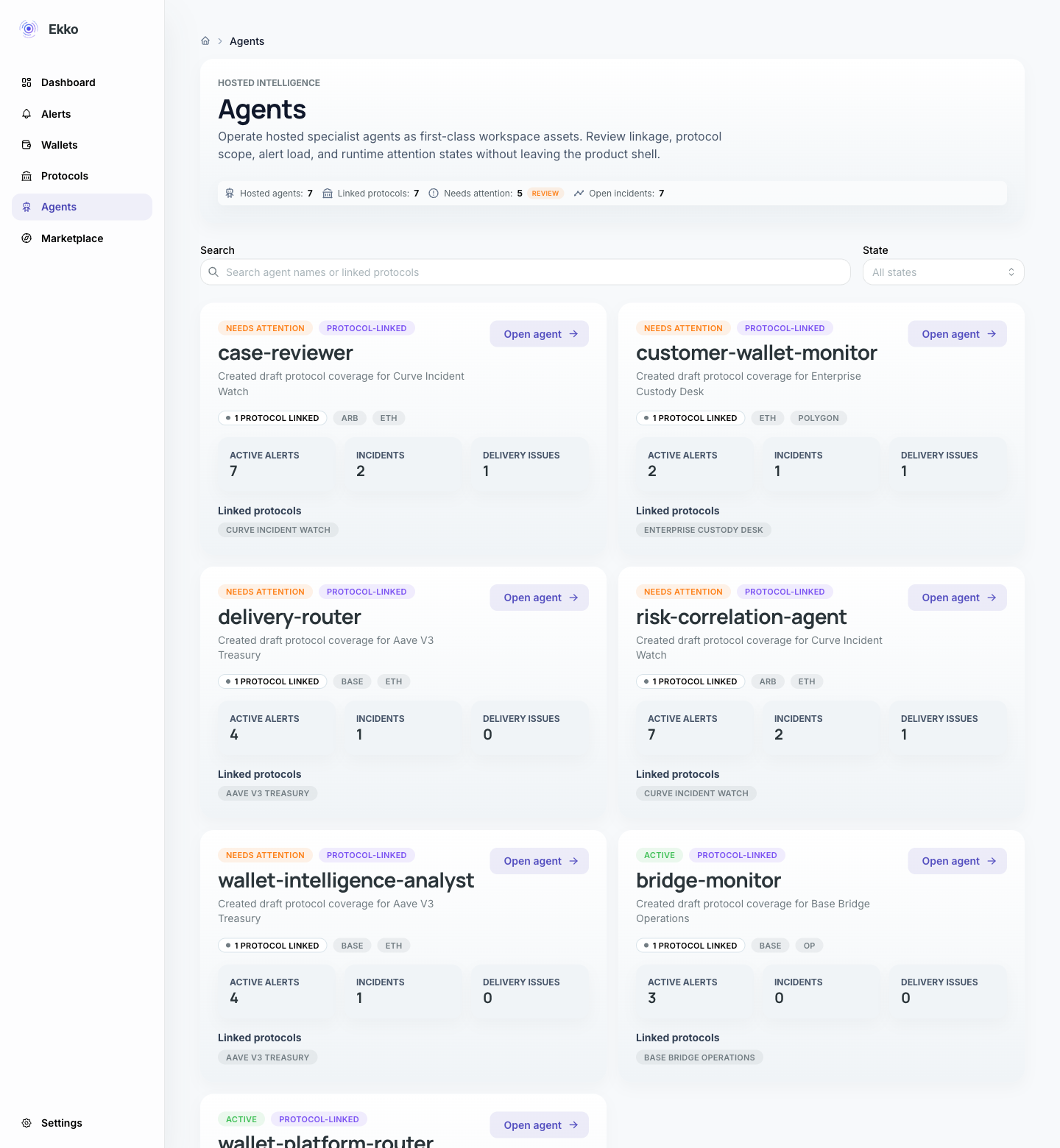Screen dimensions: 1060x1148
Task: Click the risk-correlation-agent heading
Action: 741,617
